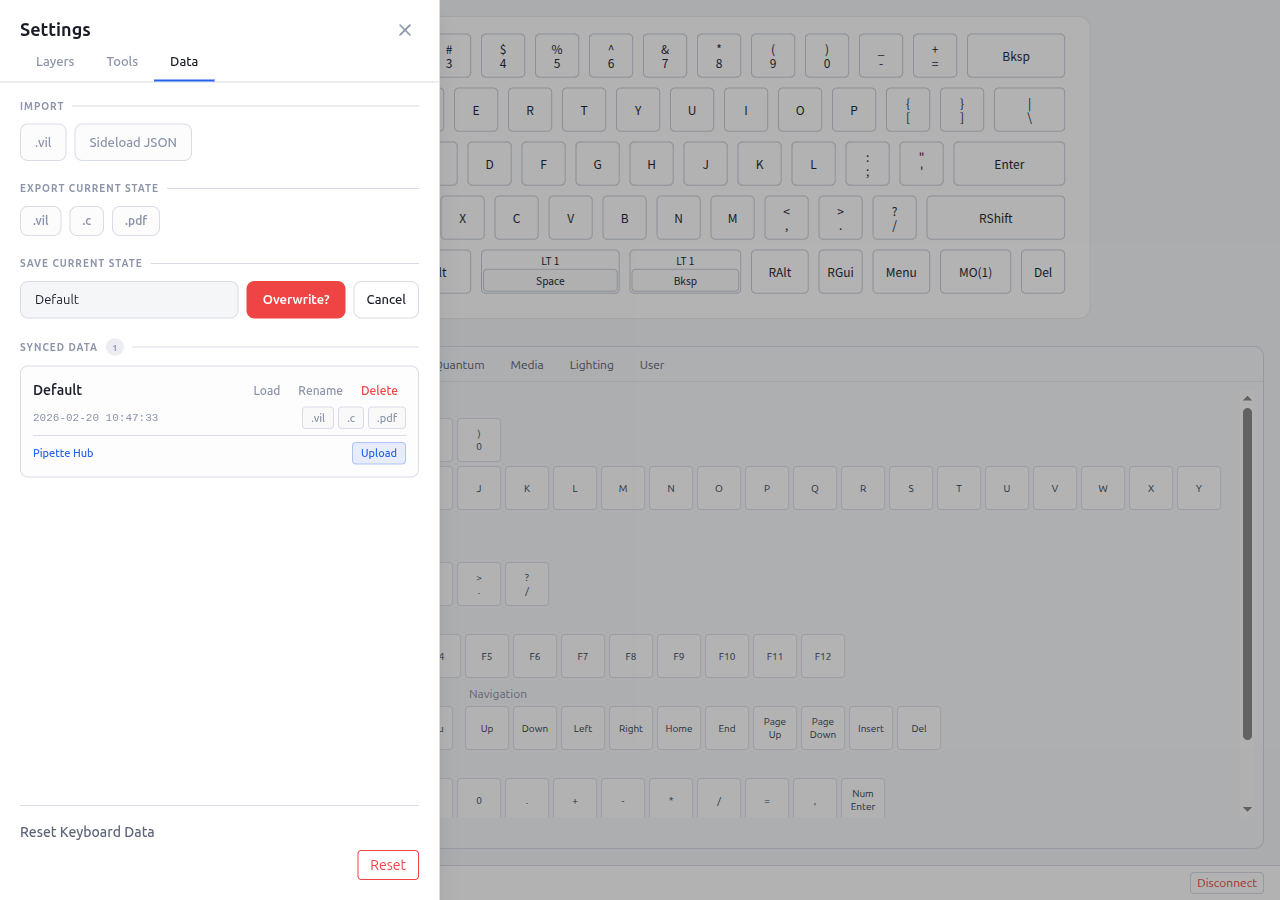The image size is (1280, 900).
Task: Open the Media keycode tab
Action: [527, 365]
